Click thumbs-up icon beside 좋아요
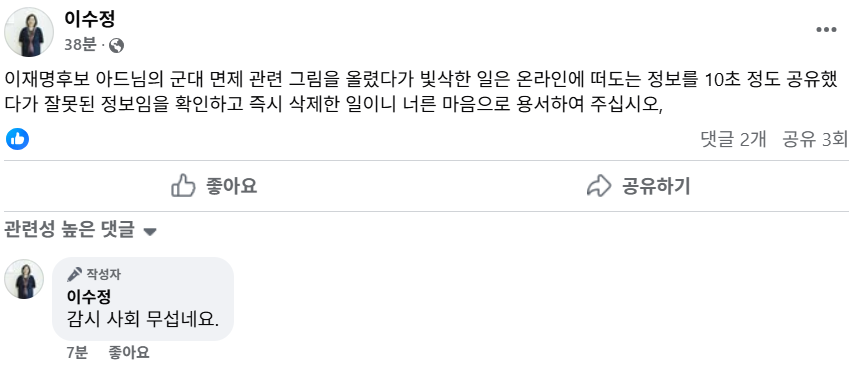The height and width of the screenshot is (366, 853). click(x=183, y=186)
